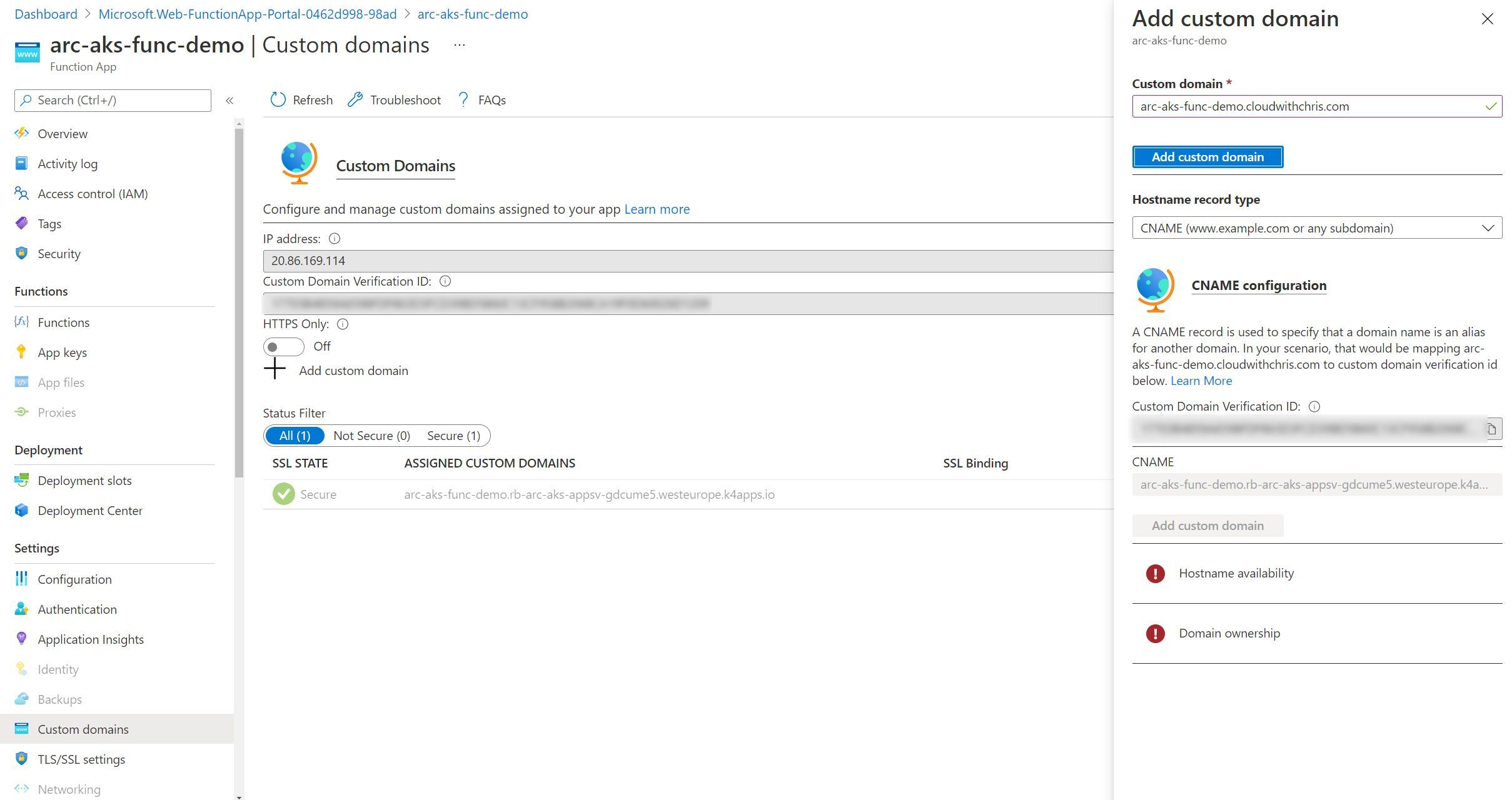Click the SSL STATE column header

tap(300, 463)
